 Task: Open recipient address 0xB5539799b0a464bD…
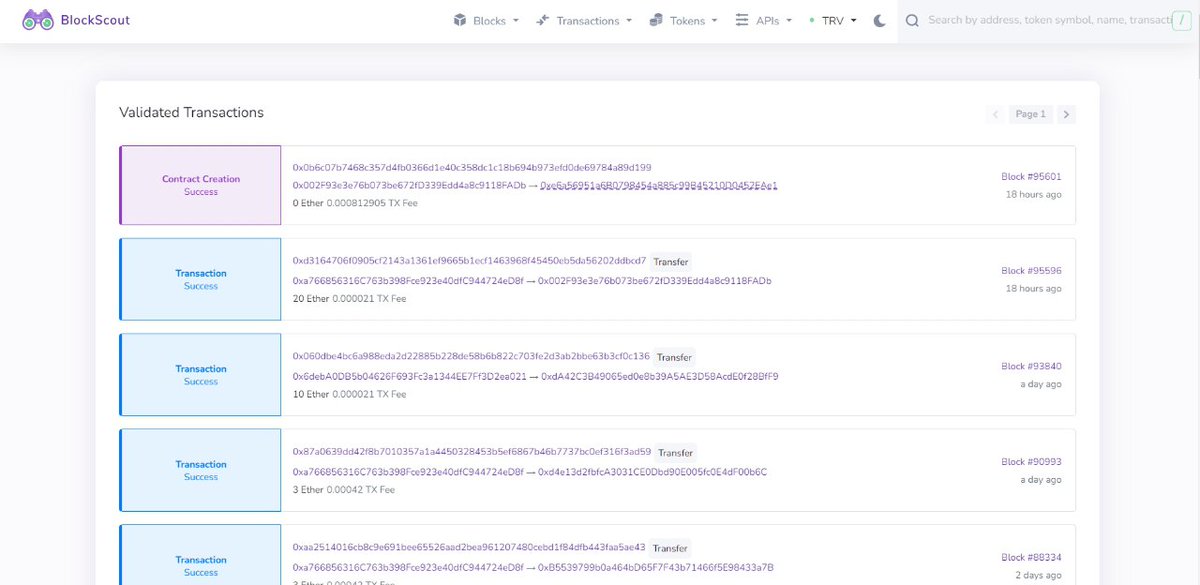(x=656, y=567)
